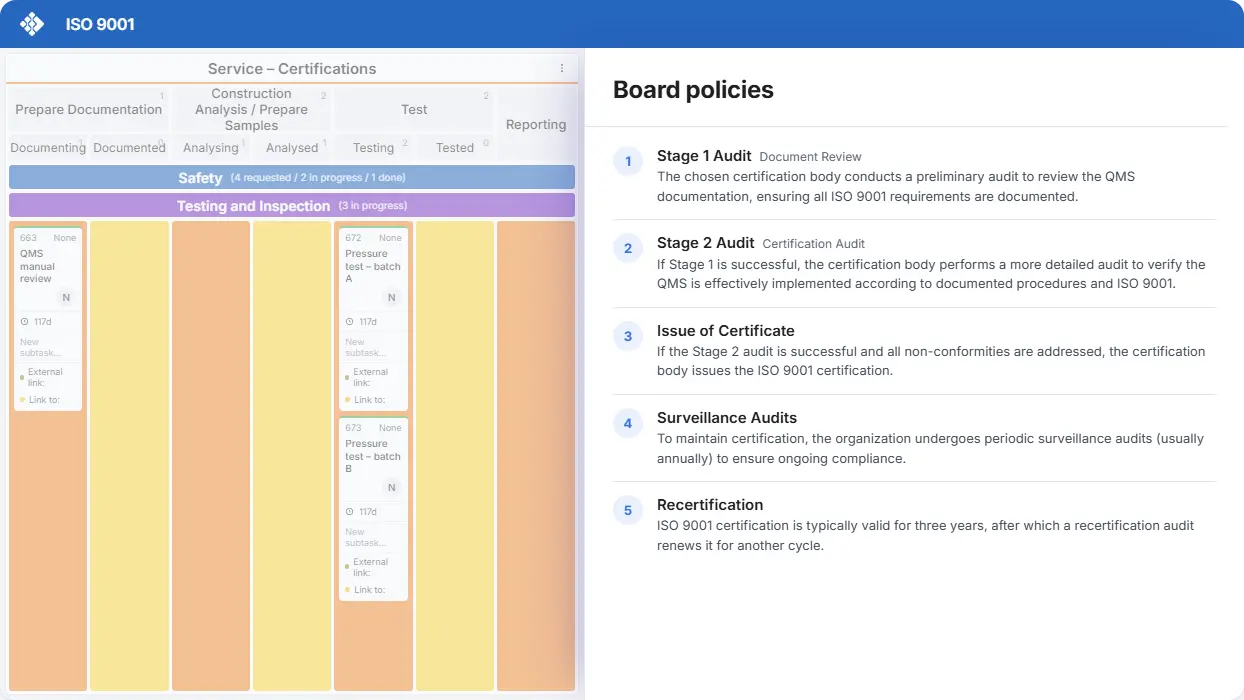This screenshot has height=700, width=1244.
Task: Click the number 4 policy badge
Action: (628, 423)
